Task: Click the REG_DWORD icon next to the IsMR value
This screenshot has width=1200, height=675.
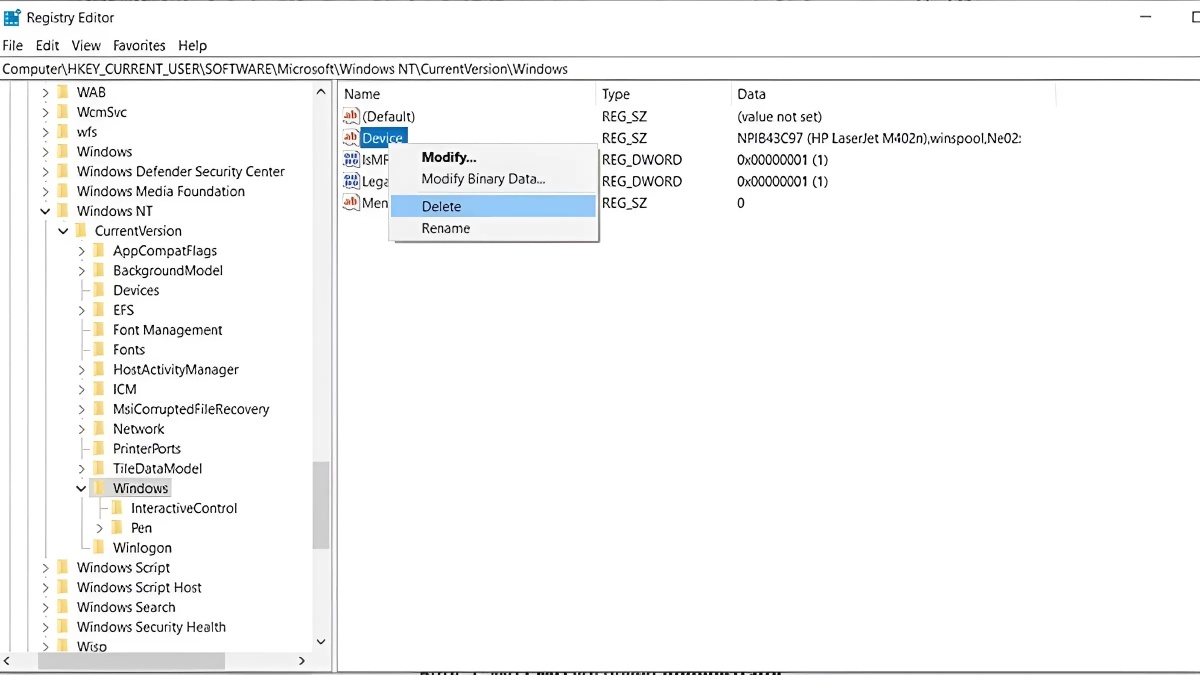Action: tap(350, 159)
